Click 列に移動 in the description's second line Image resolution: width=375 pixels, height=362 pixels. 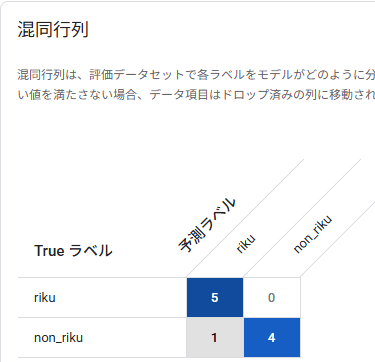pyautogui.click(x=329, y=95)
